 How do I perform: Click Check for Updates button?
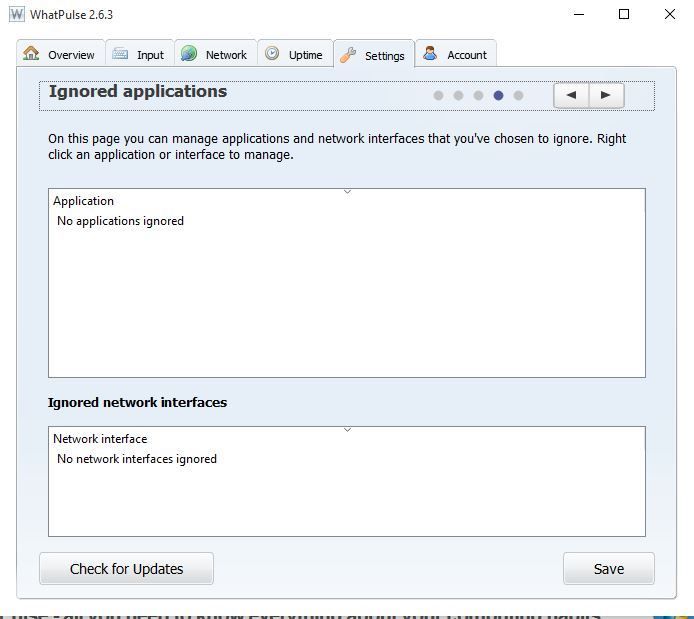click(x=127, y=569)
